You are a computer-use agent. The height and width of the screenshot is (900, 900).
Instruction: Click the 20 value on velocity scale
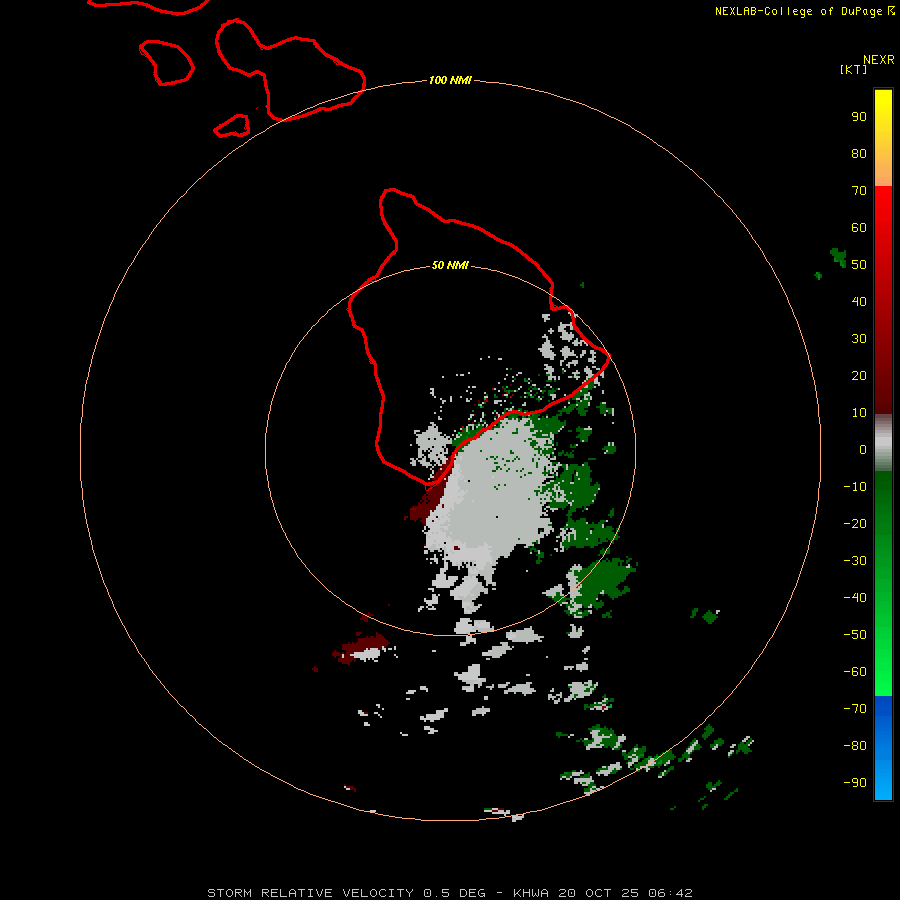859,375
